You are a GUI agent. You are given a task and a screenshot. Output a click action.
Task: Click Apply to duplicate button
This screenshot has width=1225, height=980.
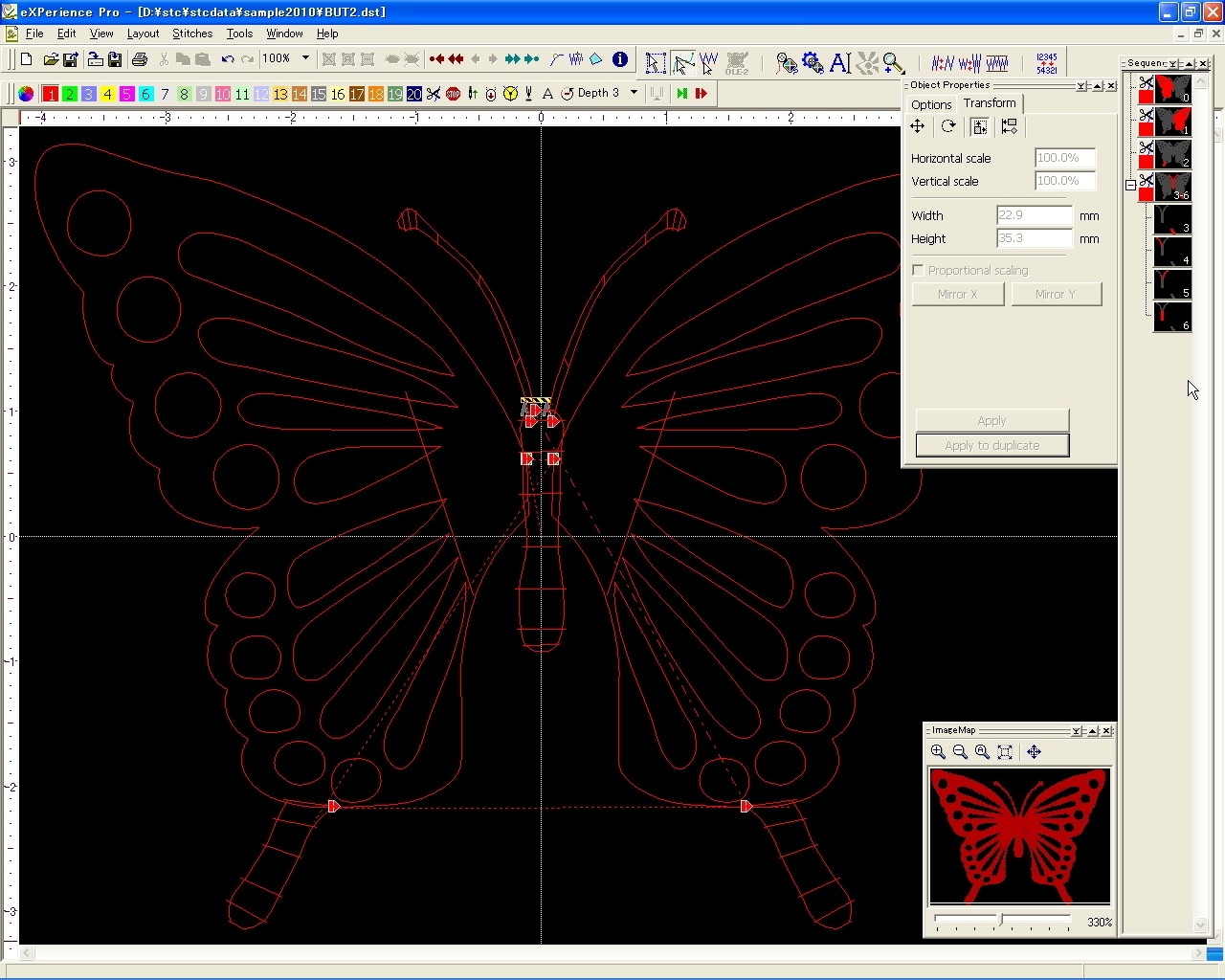tap(992, 445)
